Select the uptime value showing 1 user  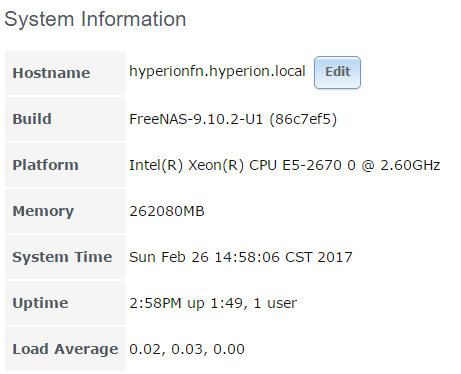[x=213, y=303]
